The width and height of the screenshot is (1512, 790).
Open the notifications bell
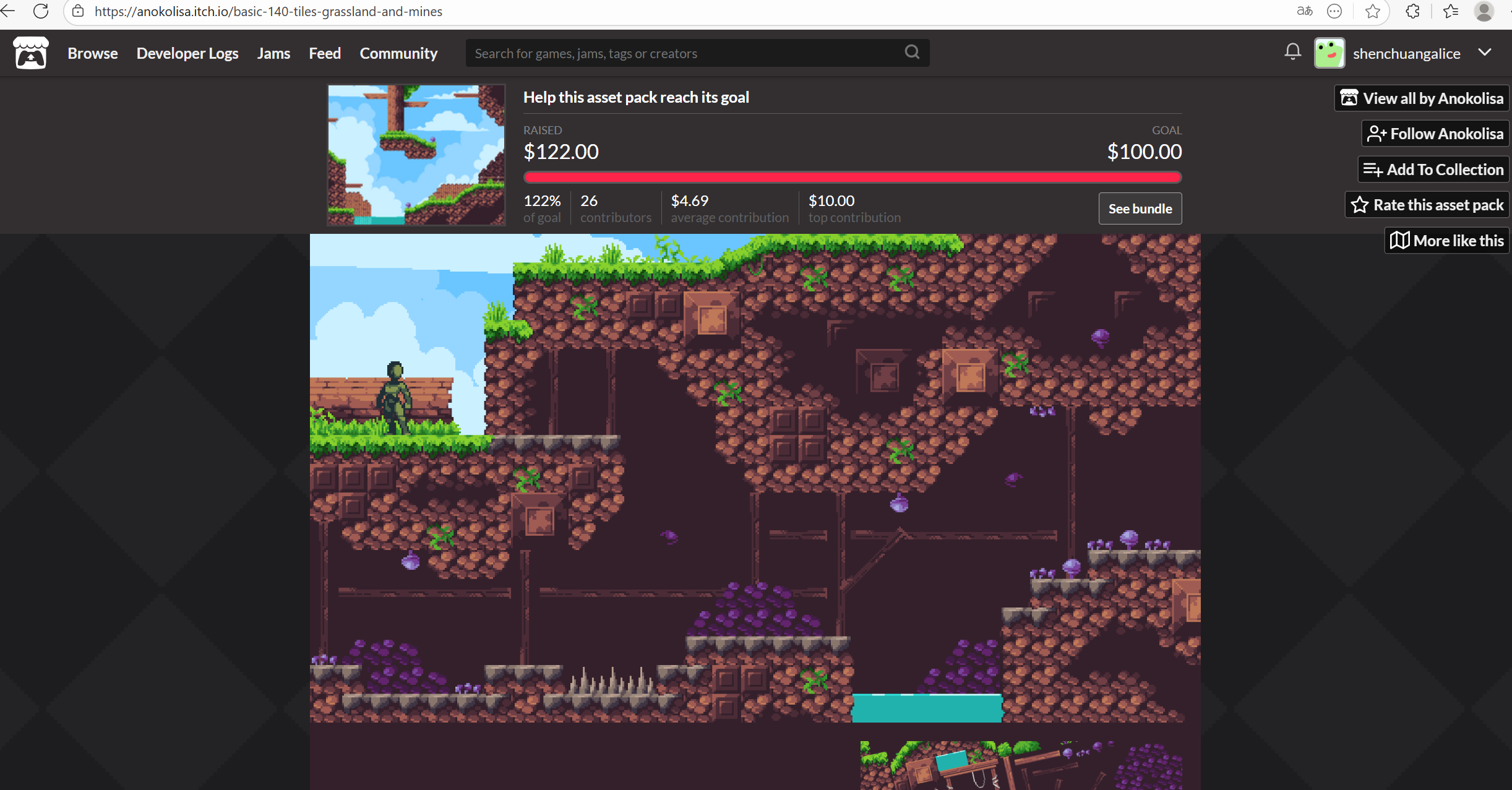[1292, 53]
